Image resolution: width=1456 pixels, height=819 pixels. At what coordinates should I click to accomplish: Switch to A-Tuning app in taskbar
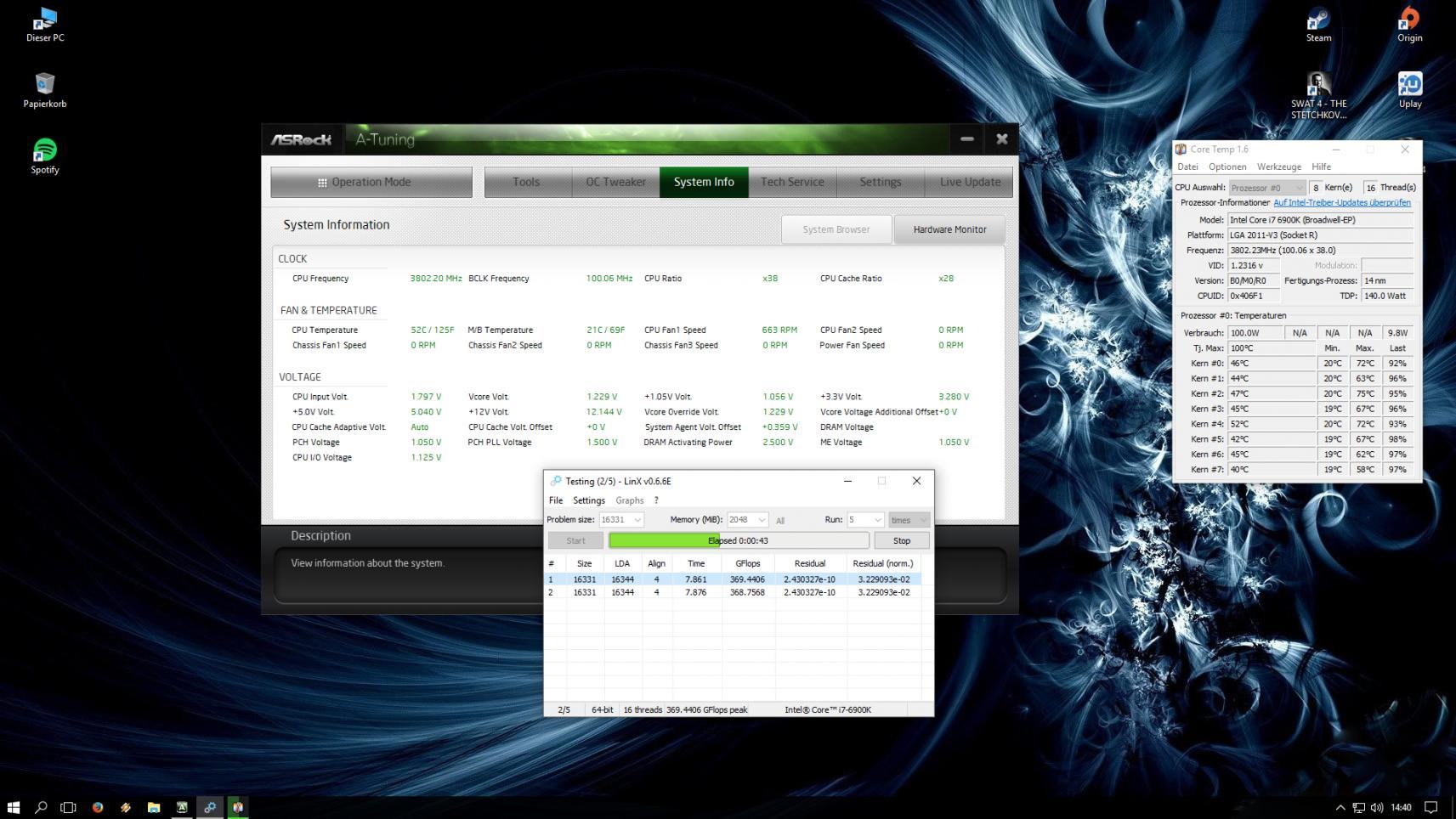coord(182,807)
